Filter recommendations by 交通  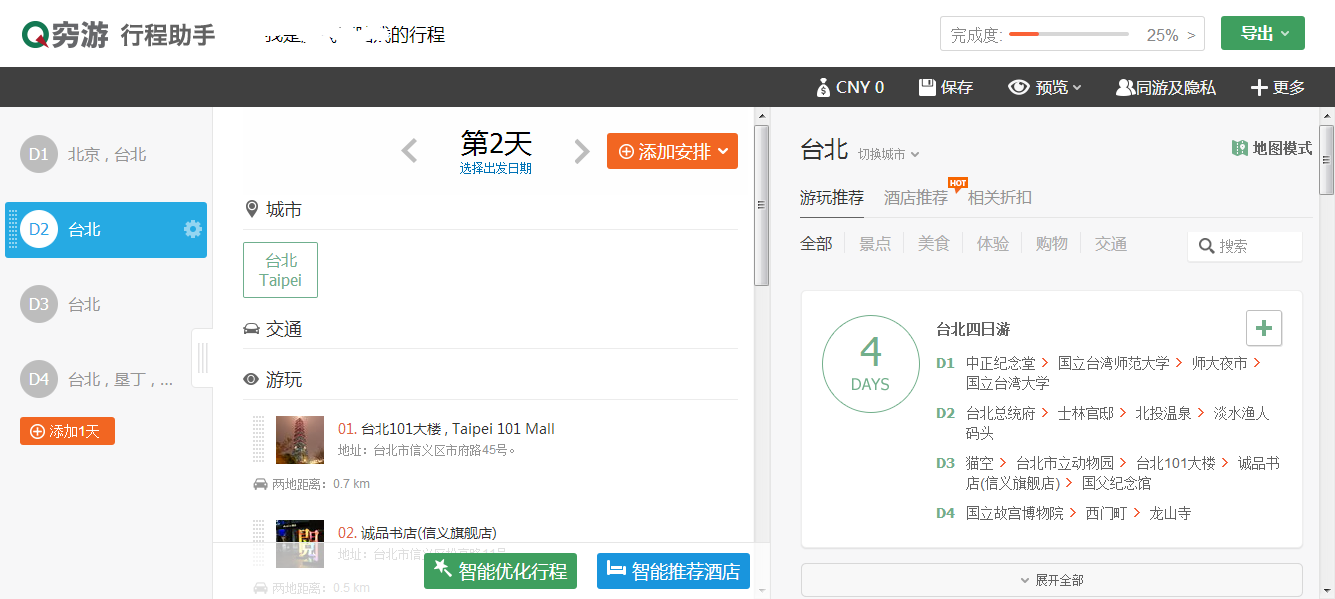pos(1111,244)
